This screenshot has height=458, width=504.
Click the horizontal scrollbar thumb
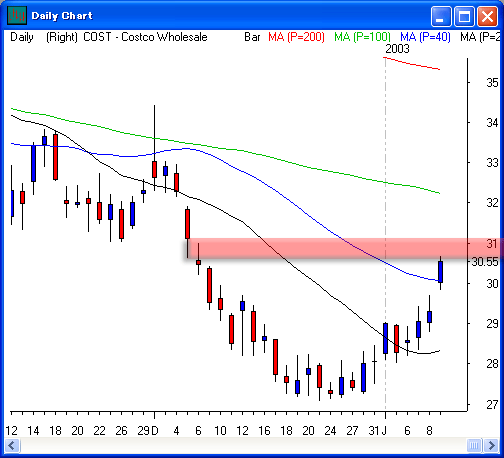pos(475,445)
